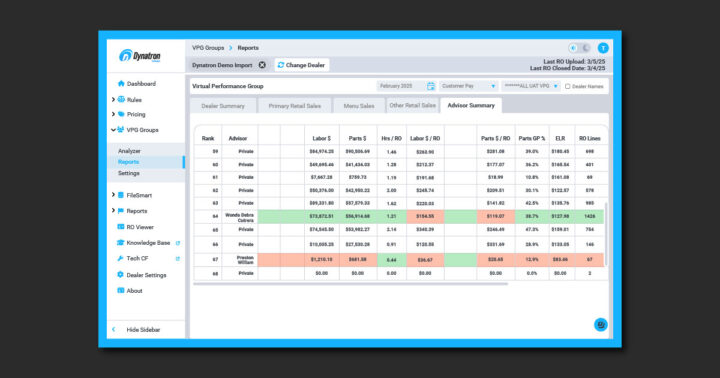
Task: Click the Dynatron logo
Action: click(x=140, y=56)
